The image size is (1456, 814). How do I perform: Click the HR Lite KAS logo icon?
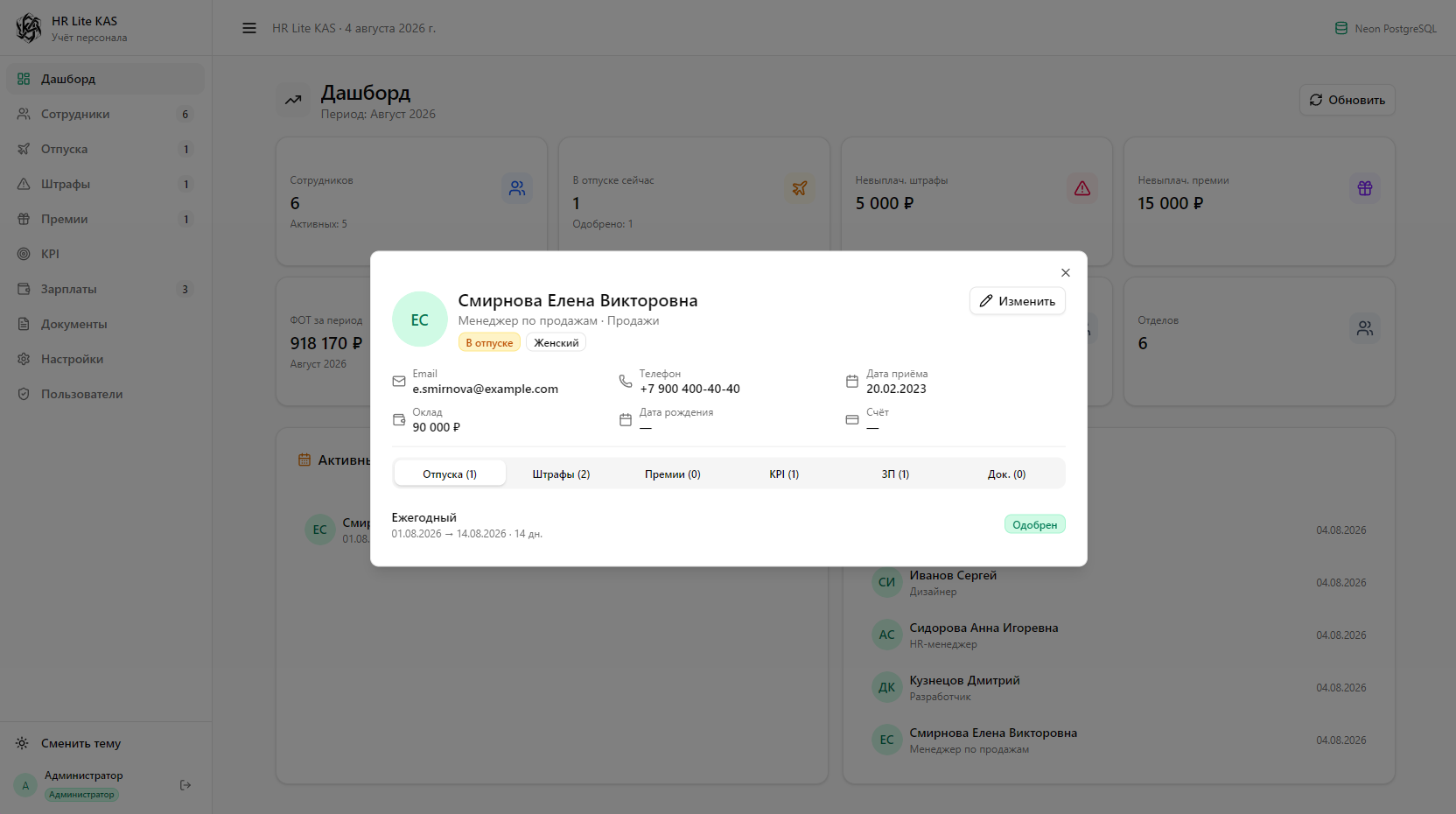29,28
